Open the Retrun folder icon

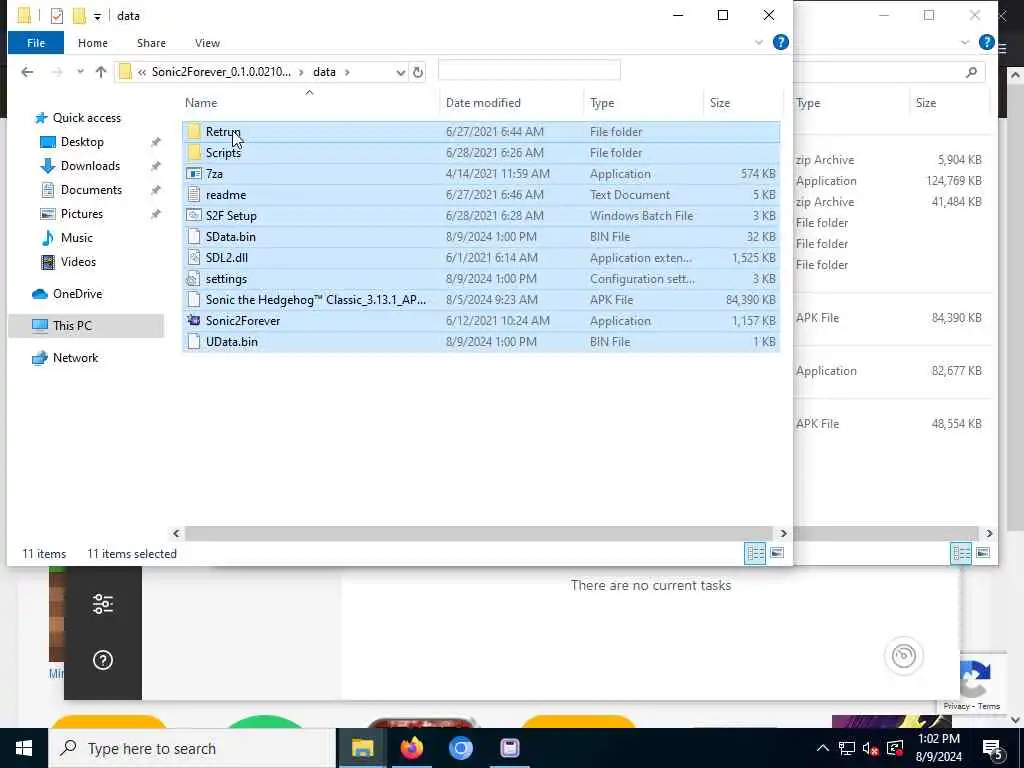click(194, 131)
